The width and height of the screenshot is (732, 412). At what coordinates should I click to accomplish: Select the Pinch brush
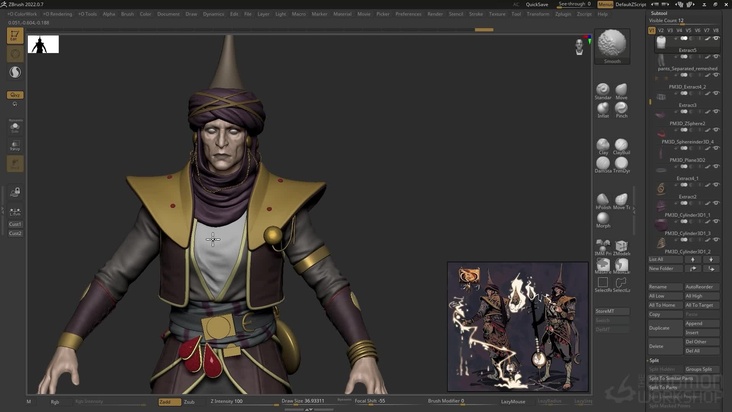tap(621, 110)
